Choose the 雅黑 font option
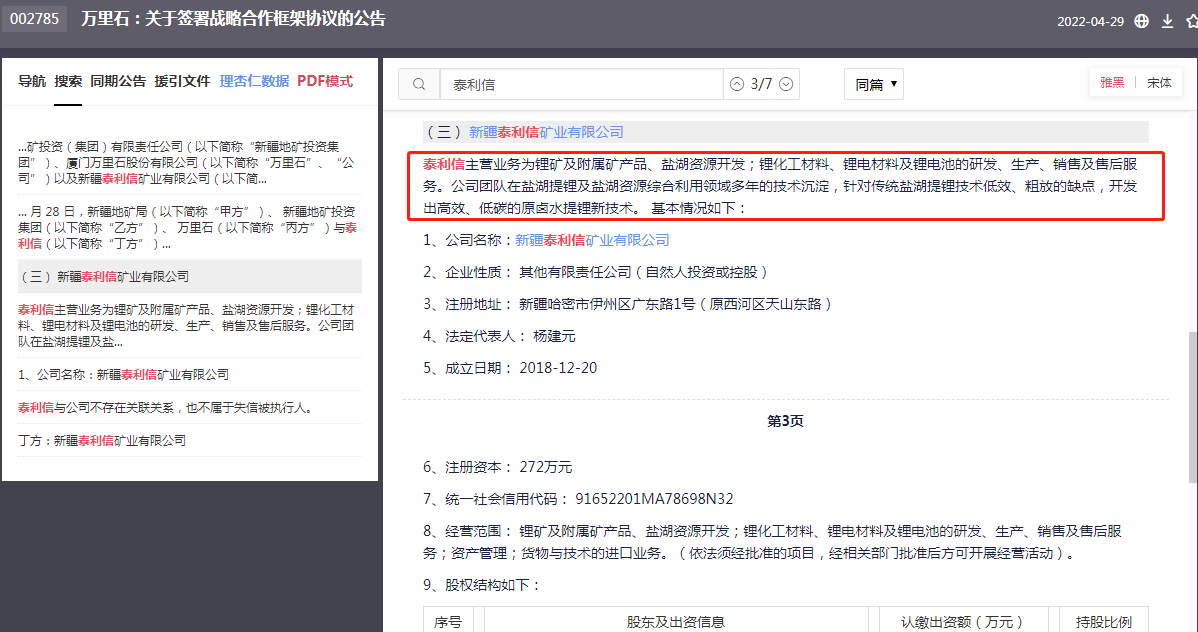The width and height of the screenshot is (1198, 632). tap(1112, 83)
